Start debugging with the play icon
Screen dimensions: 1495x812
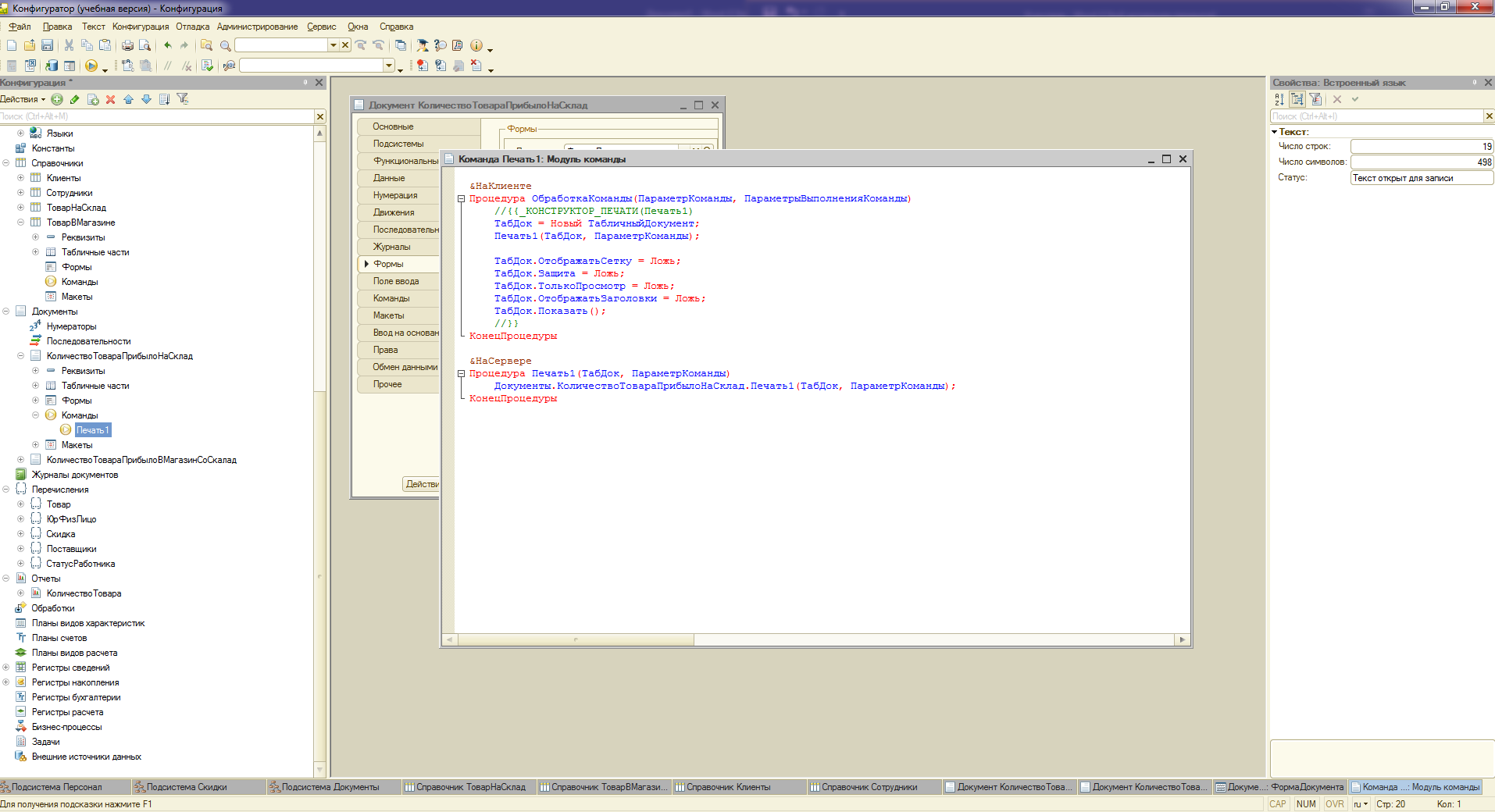[x=91, y=66]
